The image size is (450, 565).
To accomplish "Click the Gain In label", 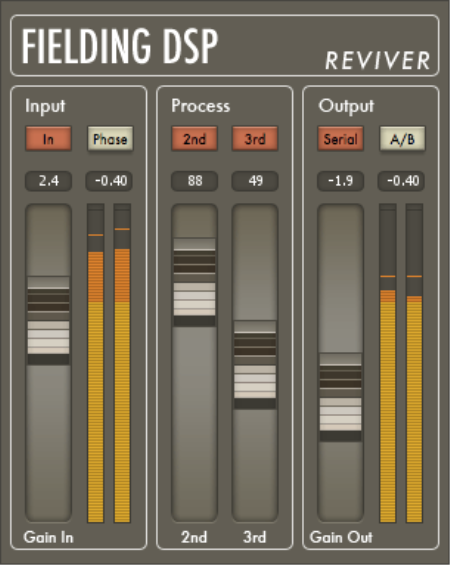I will pyautogui.click(x=48, y=537).
